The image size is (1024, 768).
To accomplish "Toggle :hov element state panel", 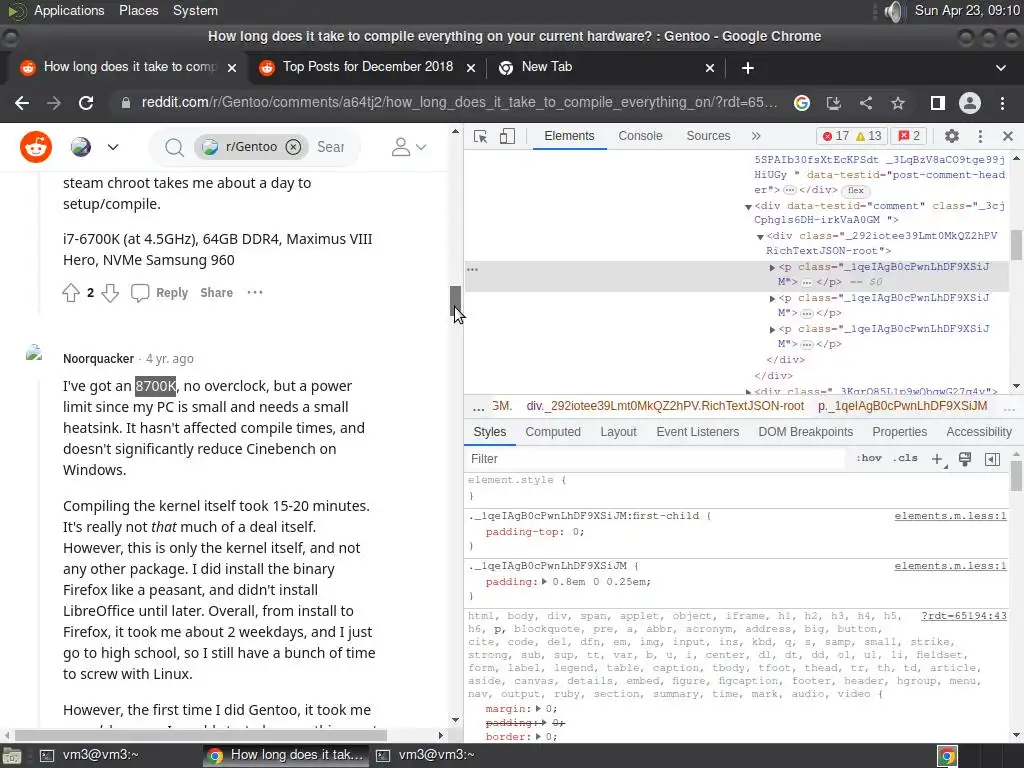I will click(x=869, y=458).
